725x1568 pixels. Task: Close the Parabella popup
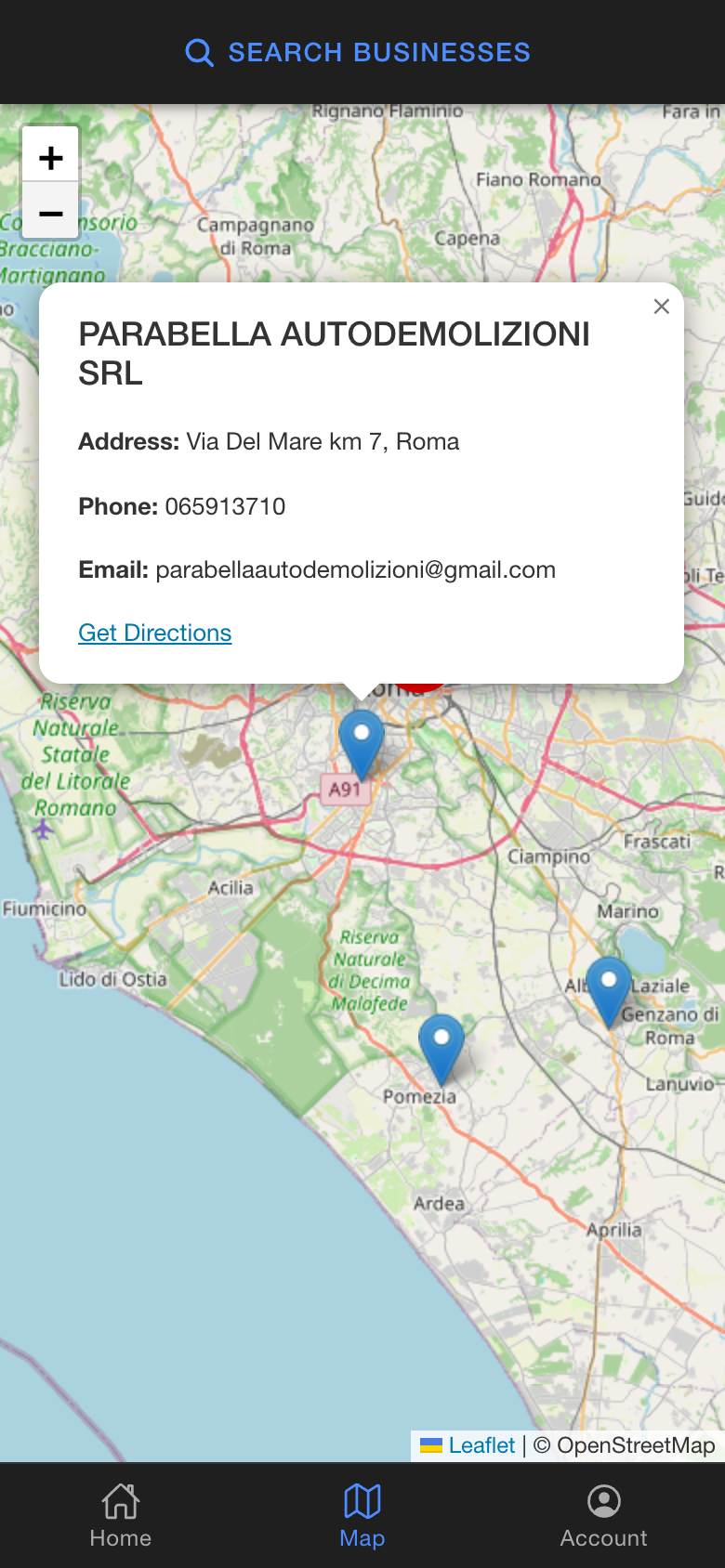click(661, 307)
